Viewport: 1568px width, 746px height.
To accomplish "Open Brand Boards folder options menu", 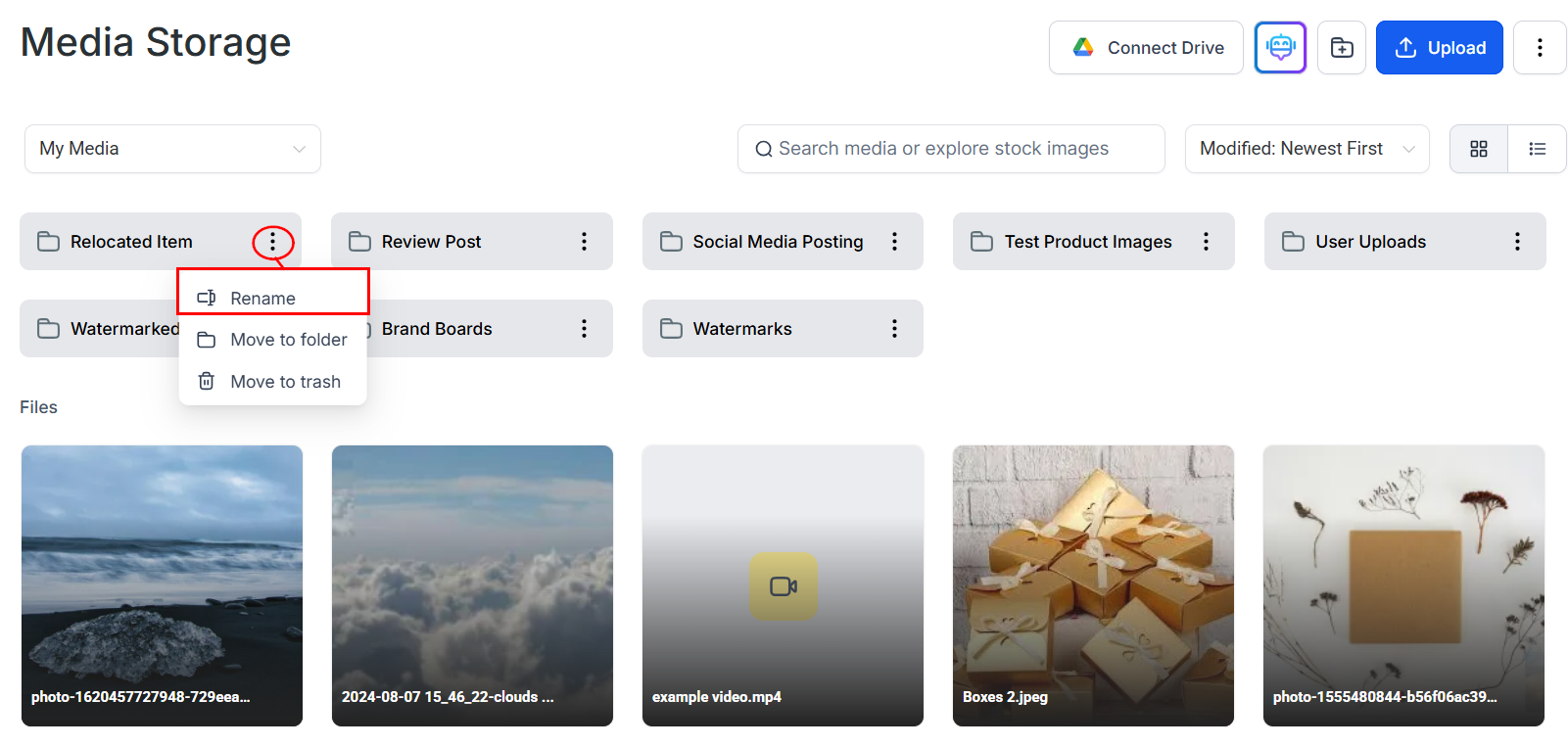I will coord(584,329).
